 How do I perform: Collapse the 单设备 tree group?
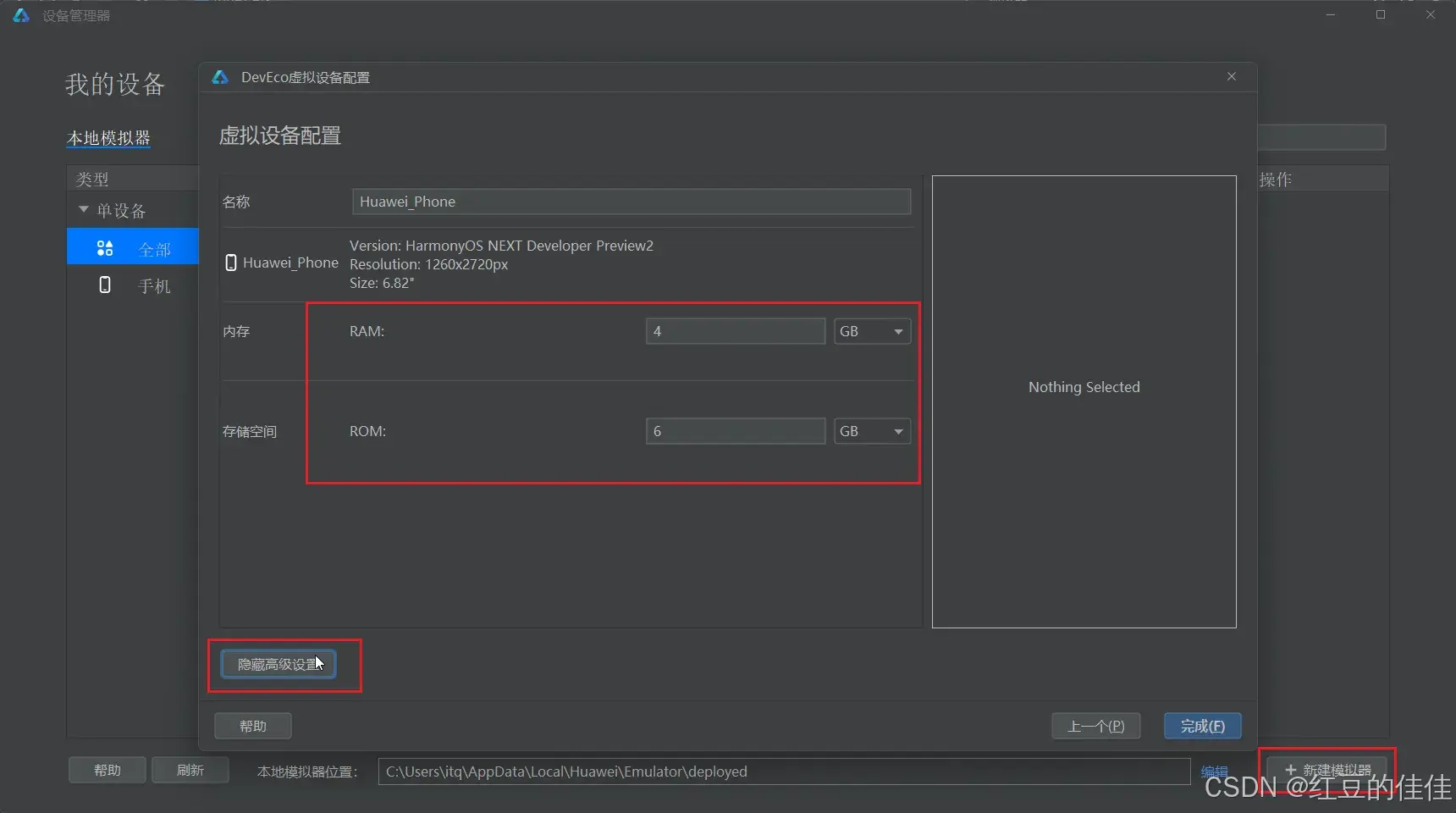83,209
